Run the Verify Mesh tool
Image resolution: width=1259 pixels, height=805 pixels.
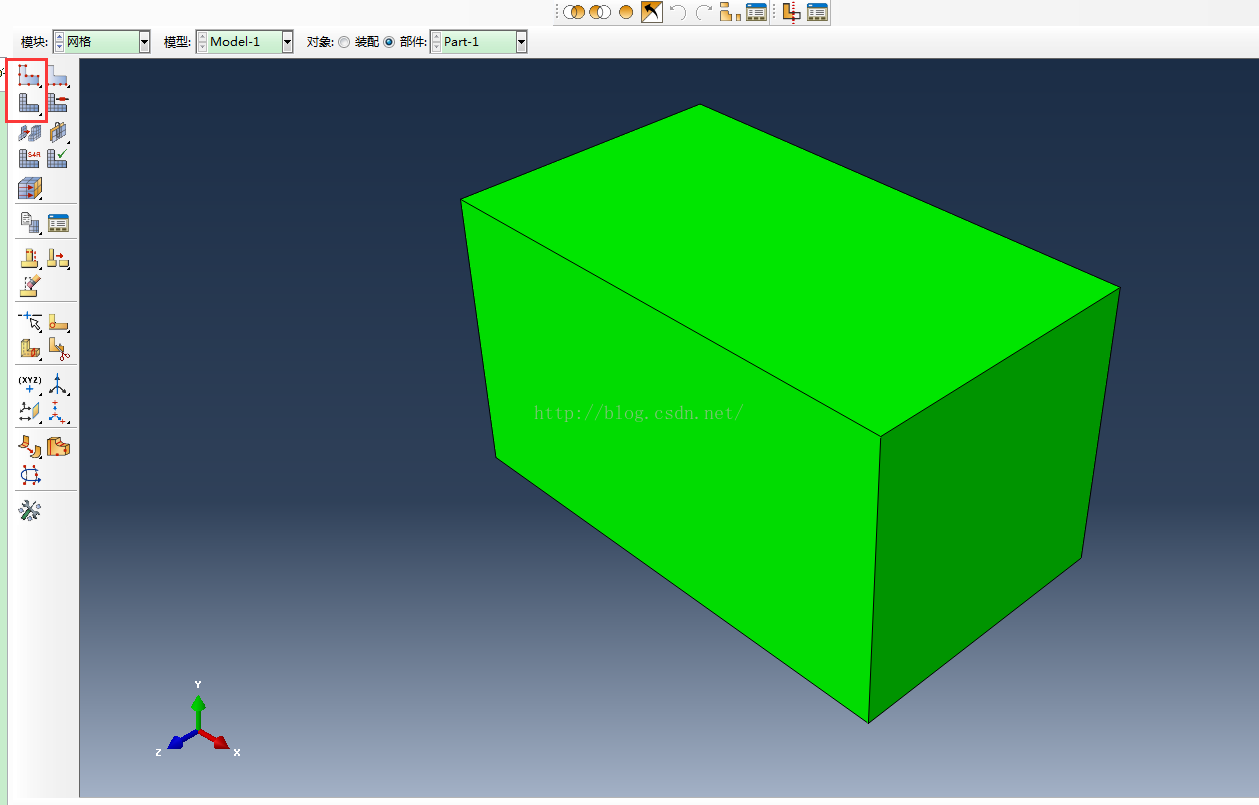(x=57, y=158)
